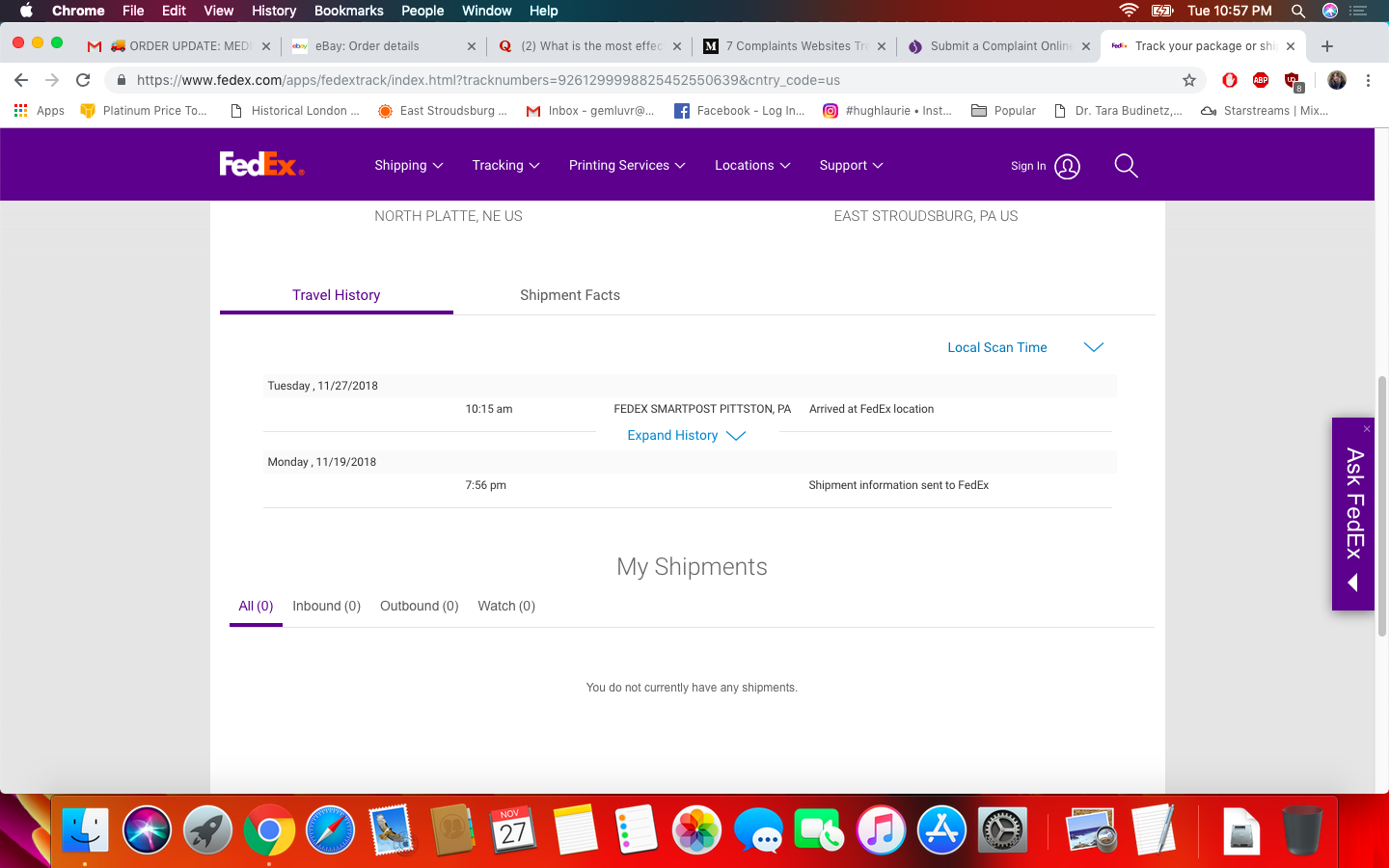The width and height of the screenshot is (1389, 868).
Task: Switch to the Shipment Facts tab
Action: [569, 295]
